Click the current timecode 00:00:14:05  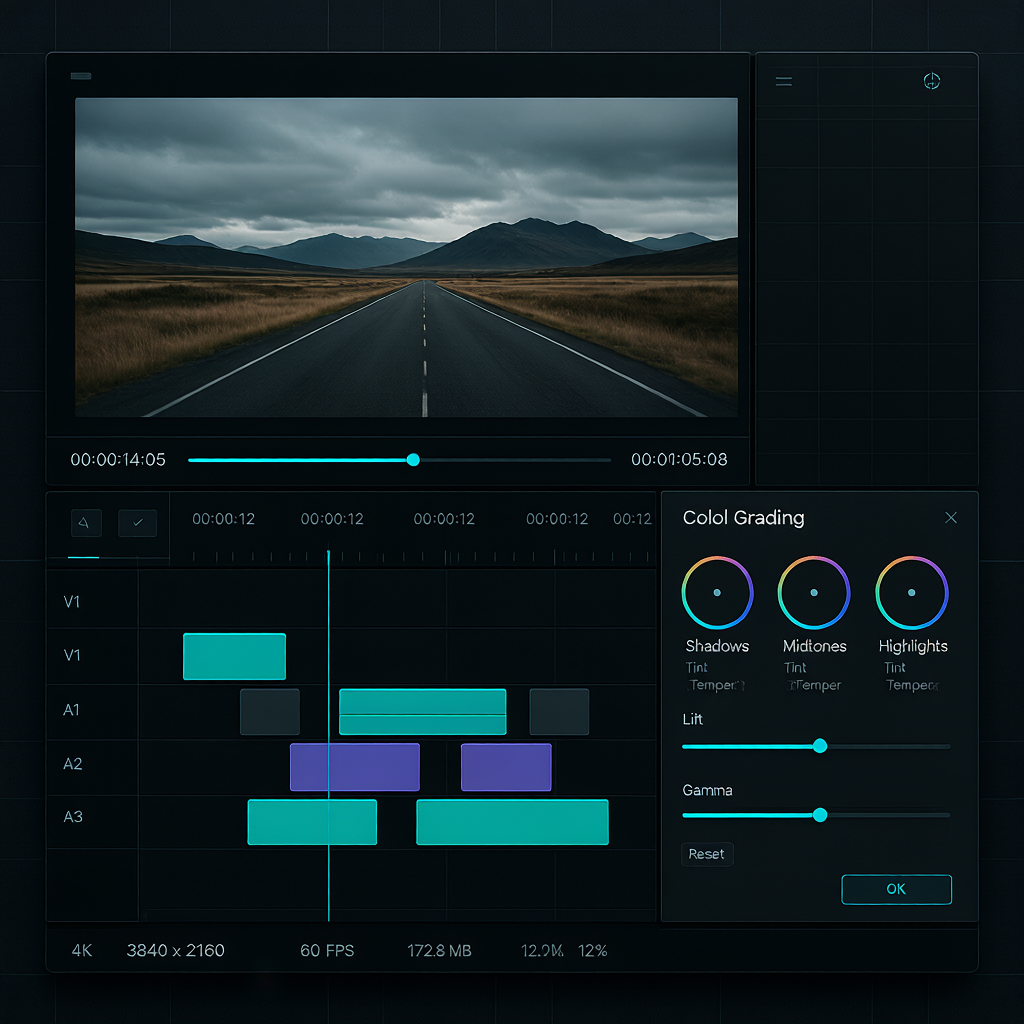pos(118,460)
